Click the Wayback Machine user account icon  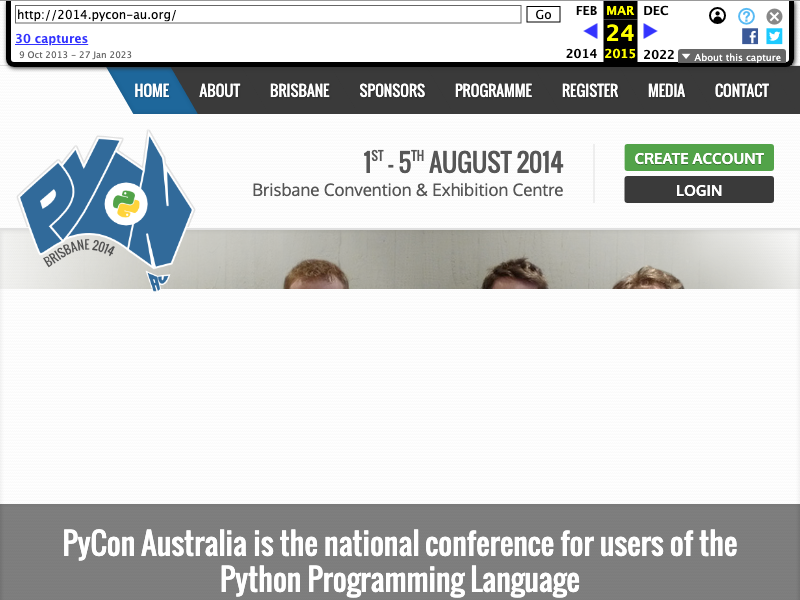tap(717, 16)
